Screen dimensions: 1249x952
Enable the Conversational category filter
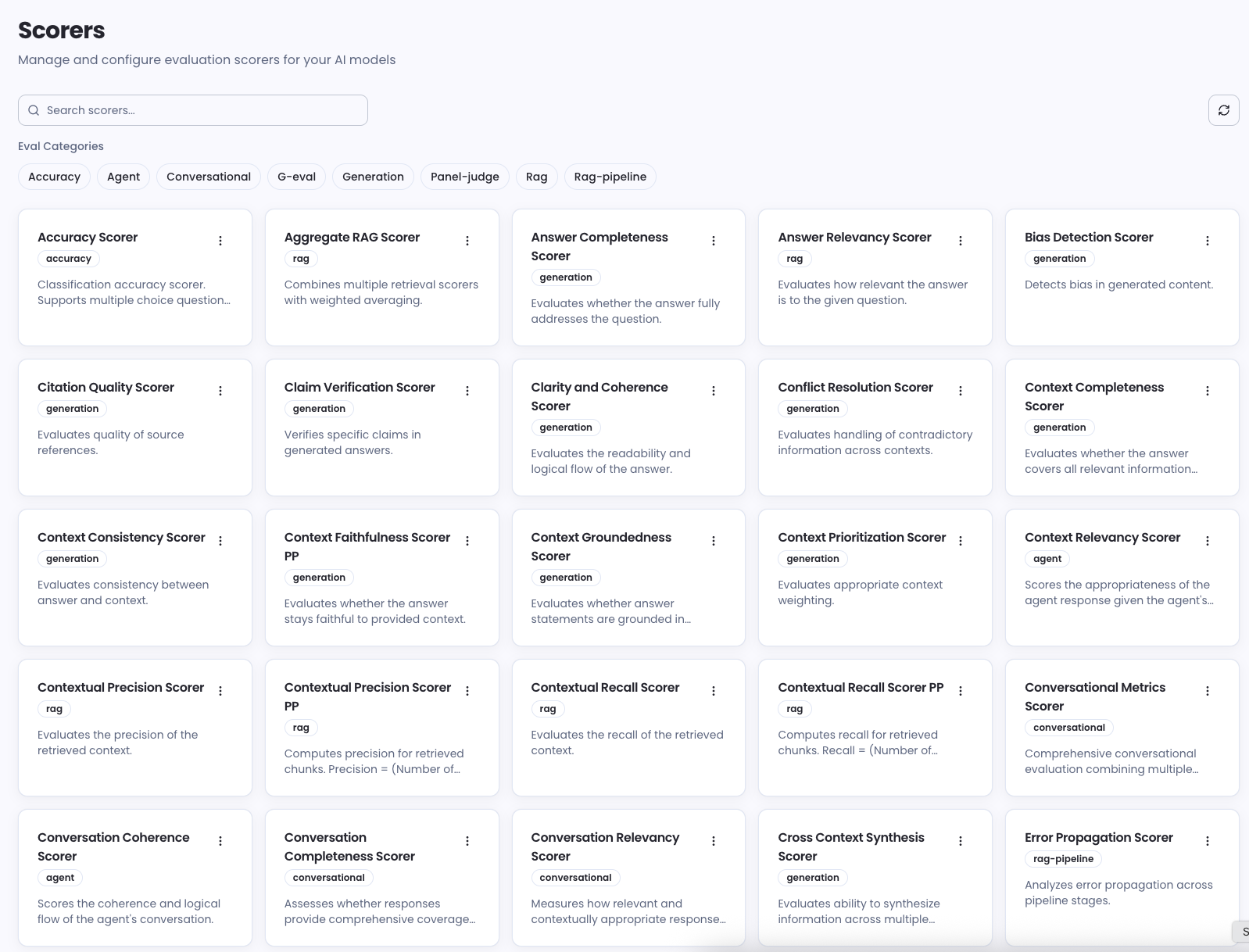209,177
